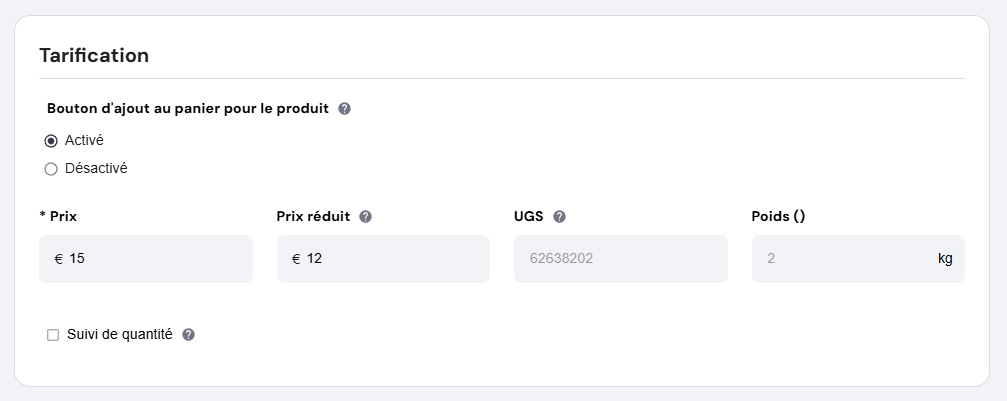Select the Activé radio button
This screenshot has height=401, width=1007.
pos(51,141)
